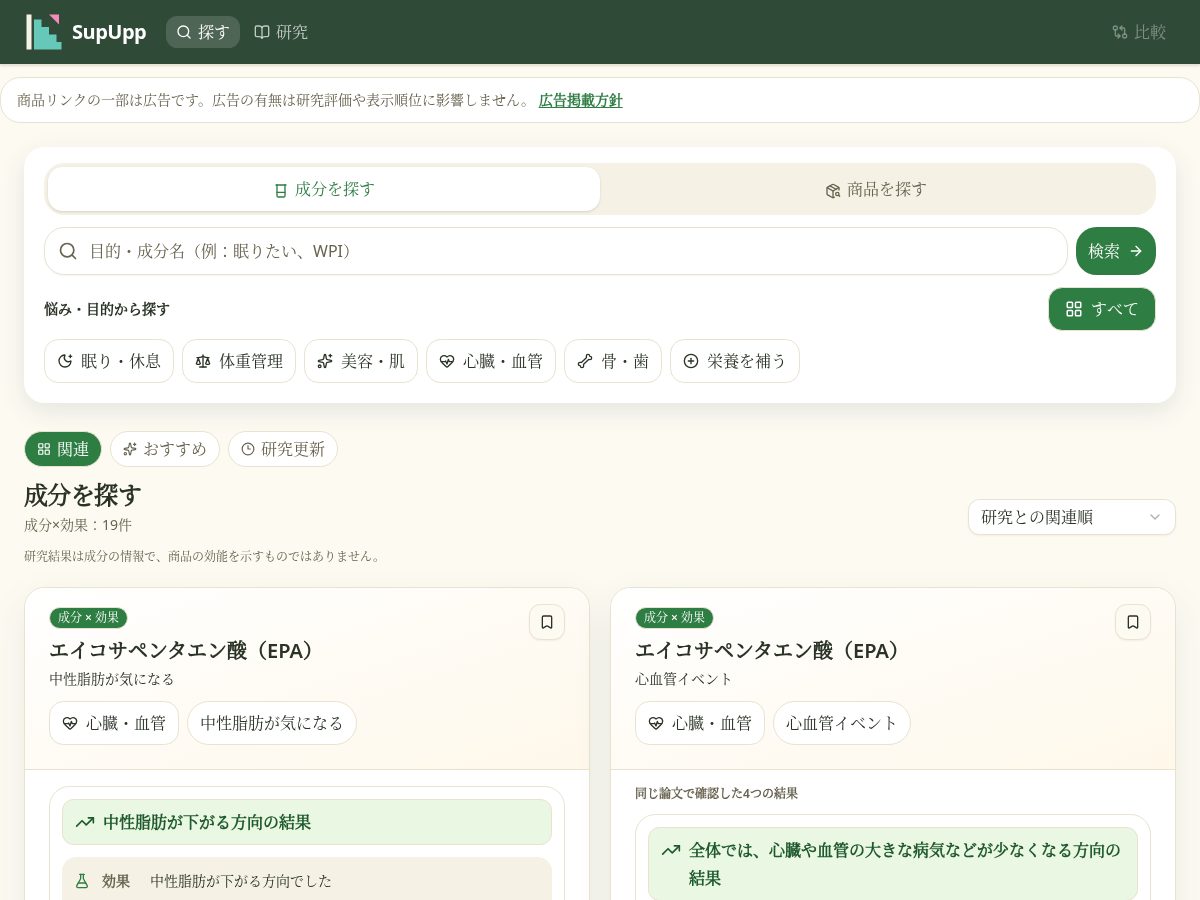Bookmark the EPA 中性脂肪が気になる card

coord(547,622)
